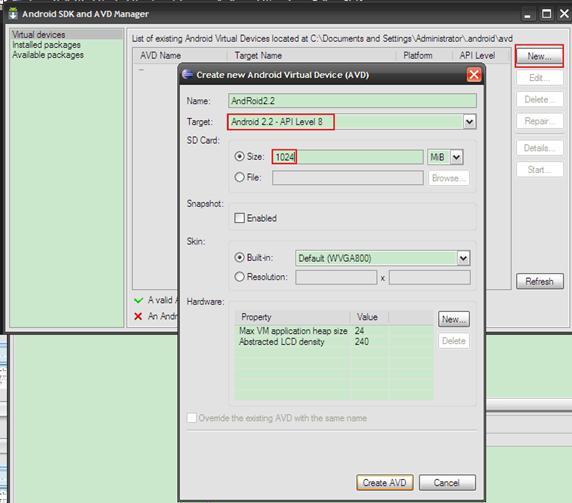Click the red X invalid AVD icon
This screenshot has height=503, width=572.
tap(138, 316)
